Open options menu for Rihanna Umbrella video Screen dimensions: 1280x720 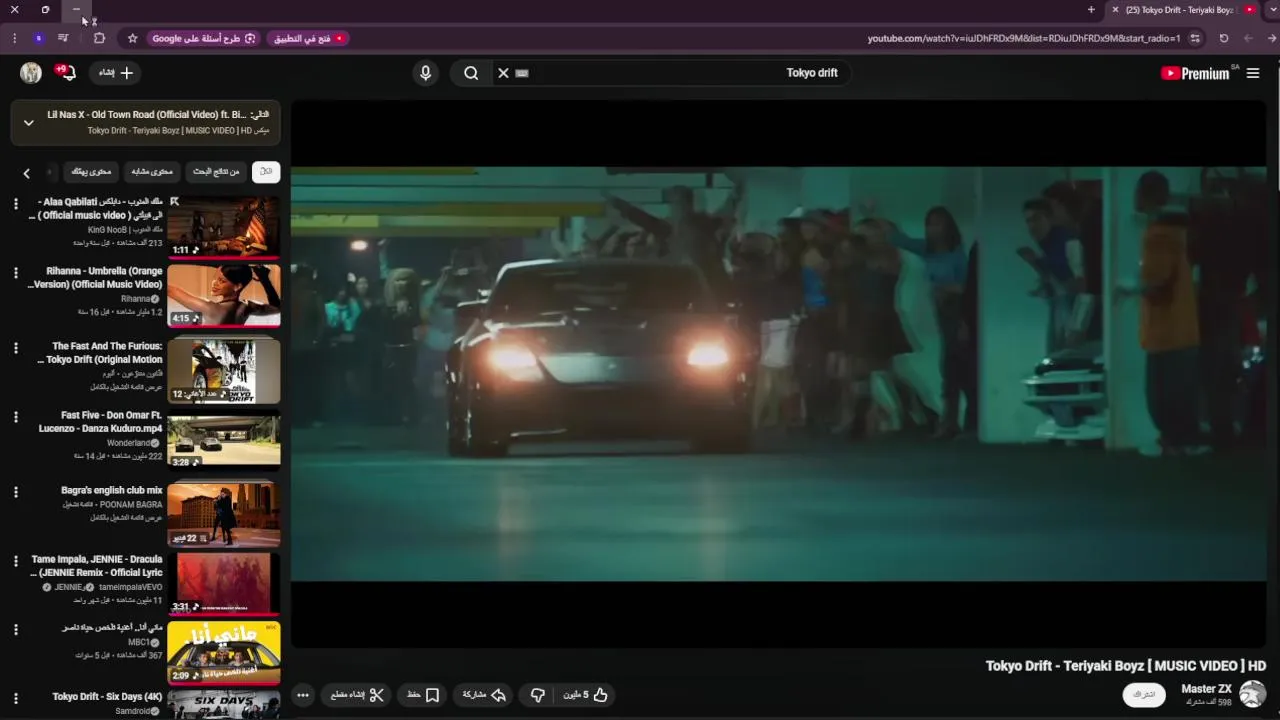15,273
